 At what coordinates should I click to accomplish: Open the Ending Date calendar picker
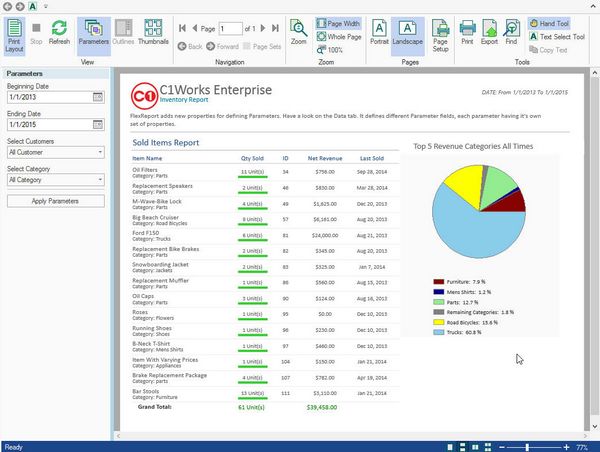(98, 124)
